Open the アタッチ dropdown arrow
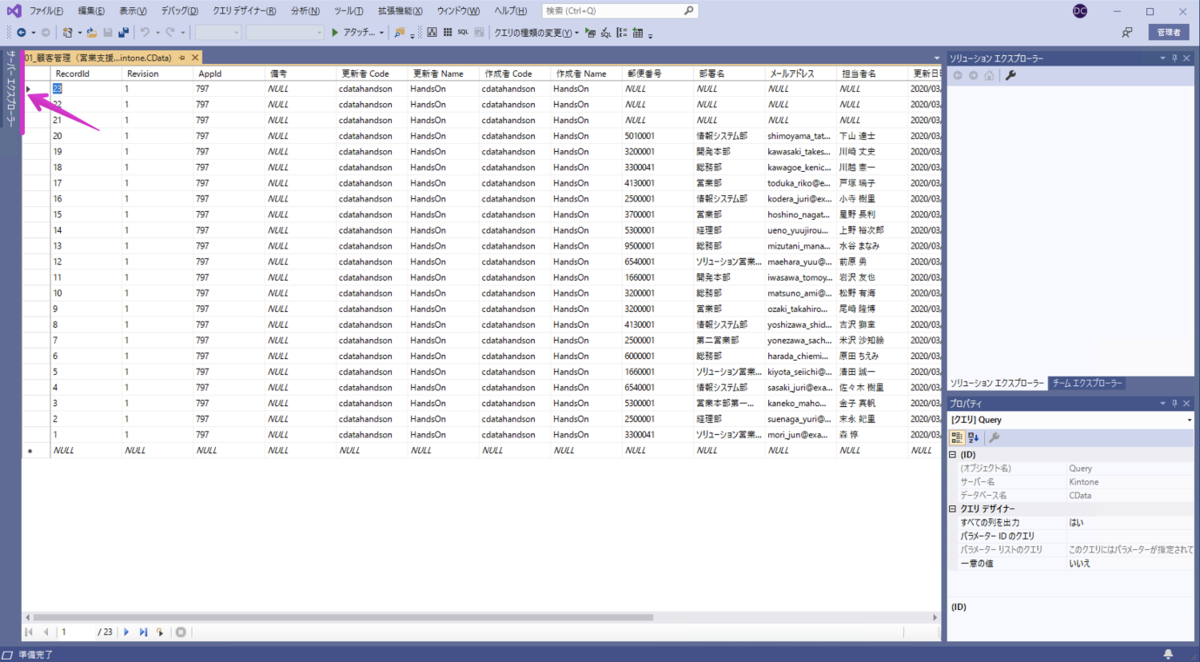 pyautogui.click(x=382, y=32)
